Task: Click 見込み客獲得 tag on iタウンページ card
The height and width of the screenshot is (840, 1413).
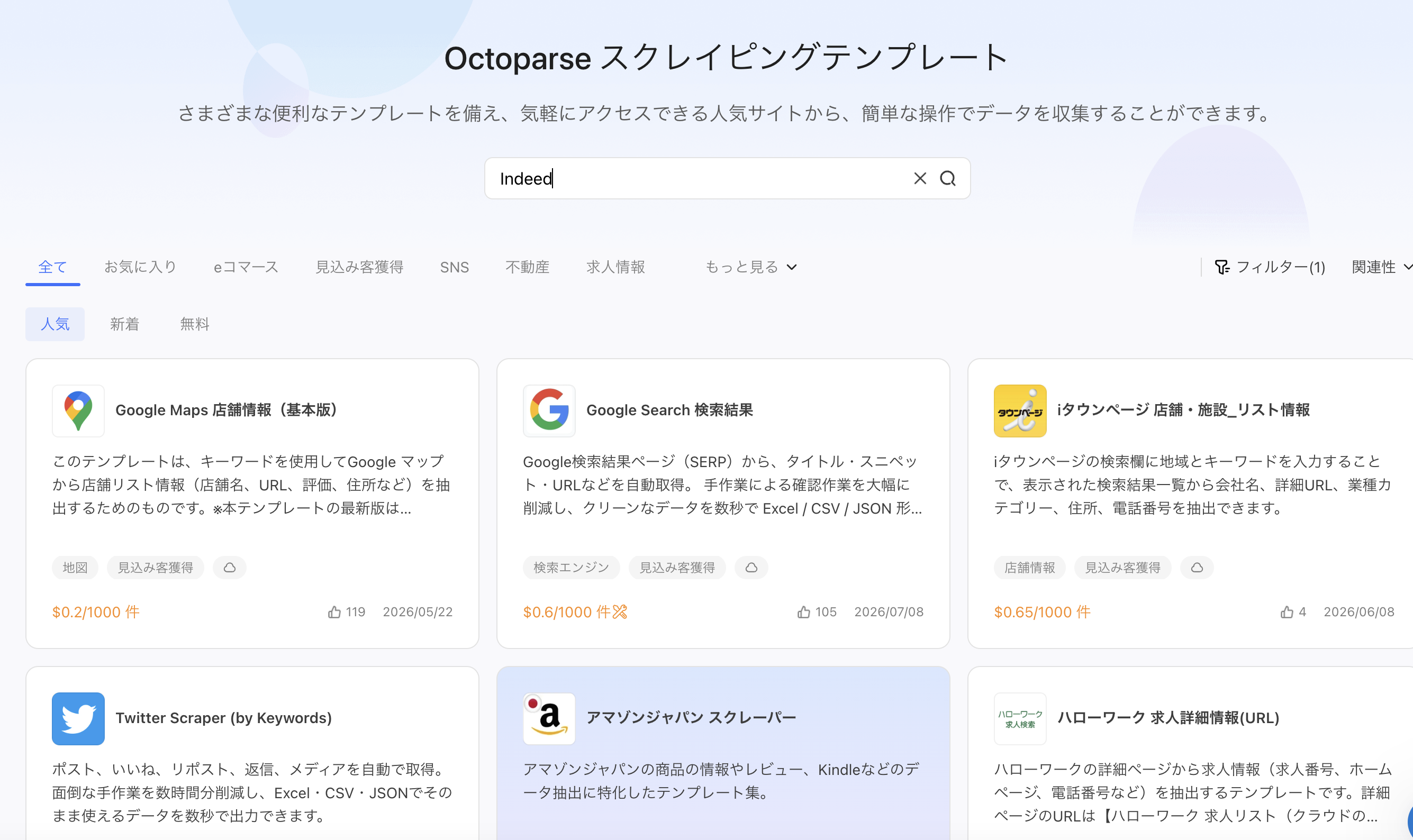Action: 1122,567
